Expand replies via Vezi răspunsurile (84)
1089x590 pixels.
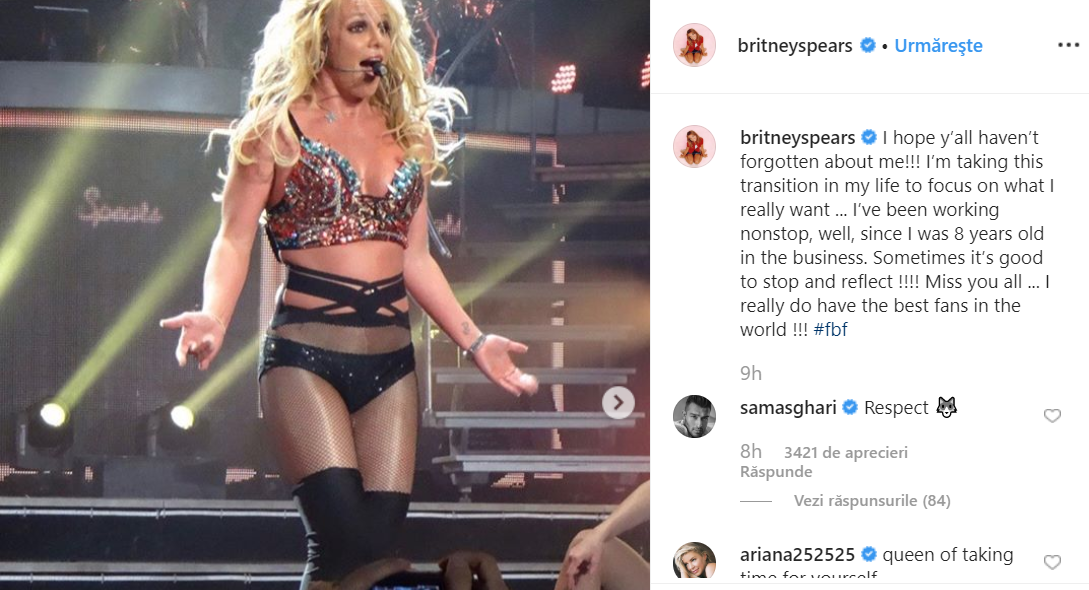pos(872,500)
